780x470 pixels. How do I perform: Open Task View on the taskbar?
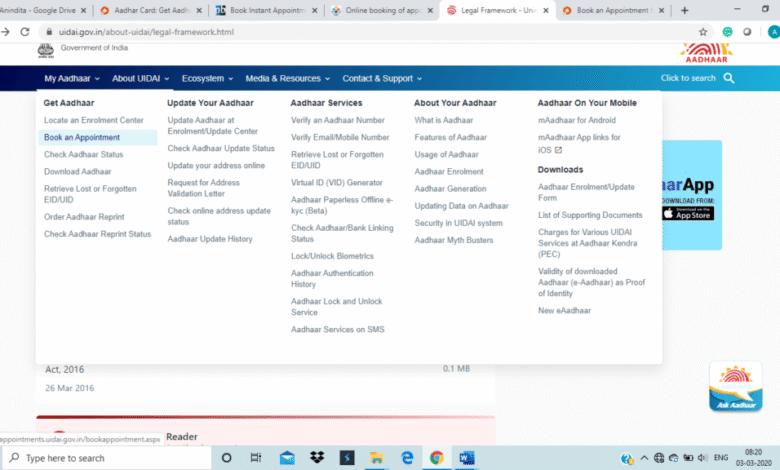[256, 458]
